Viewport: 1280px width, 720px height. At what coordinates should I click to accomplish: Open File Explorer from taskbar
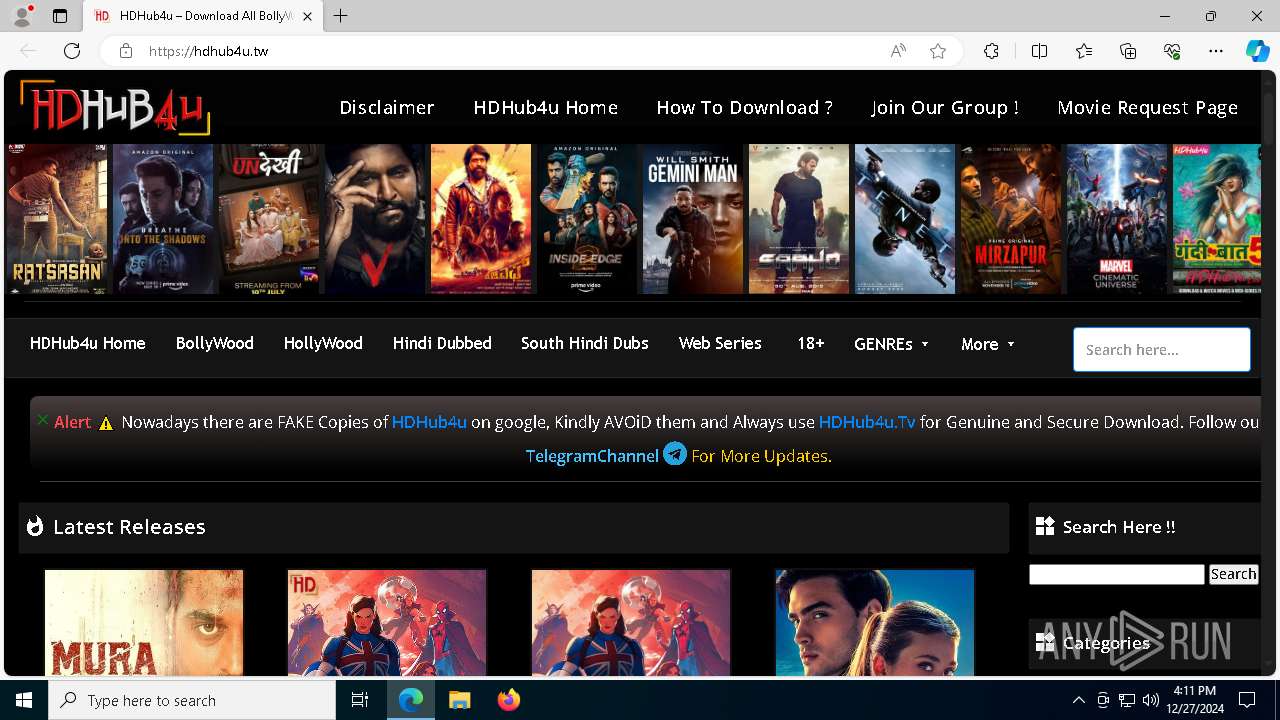point(459,700)
